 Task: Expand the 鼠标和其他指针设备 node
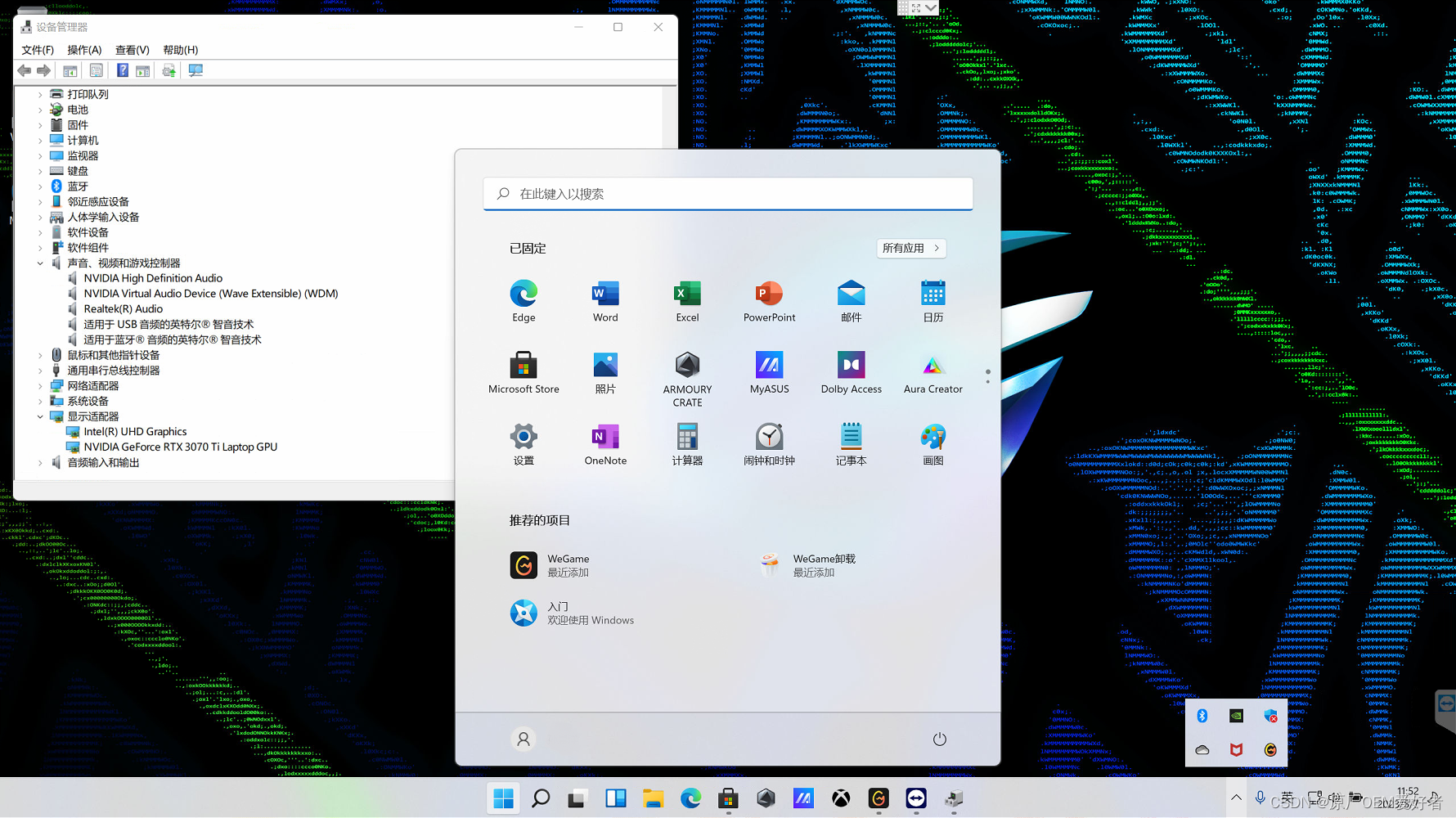pyautogui.click(x=40, y=355)
